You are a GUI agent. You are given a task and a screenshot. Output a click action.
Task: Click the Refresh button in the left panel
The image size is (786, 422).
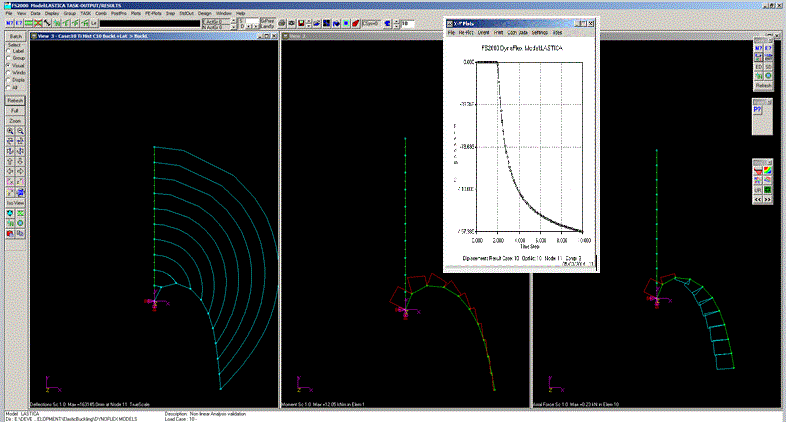(x=15, y=100)
